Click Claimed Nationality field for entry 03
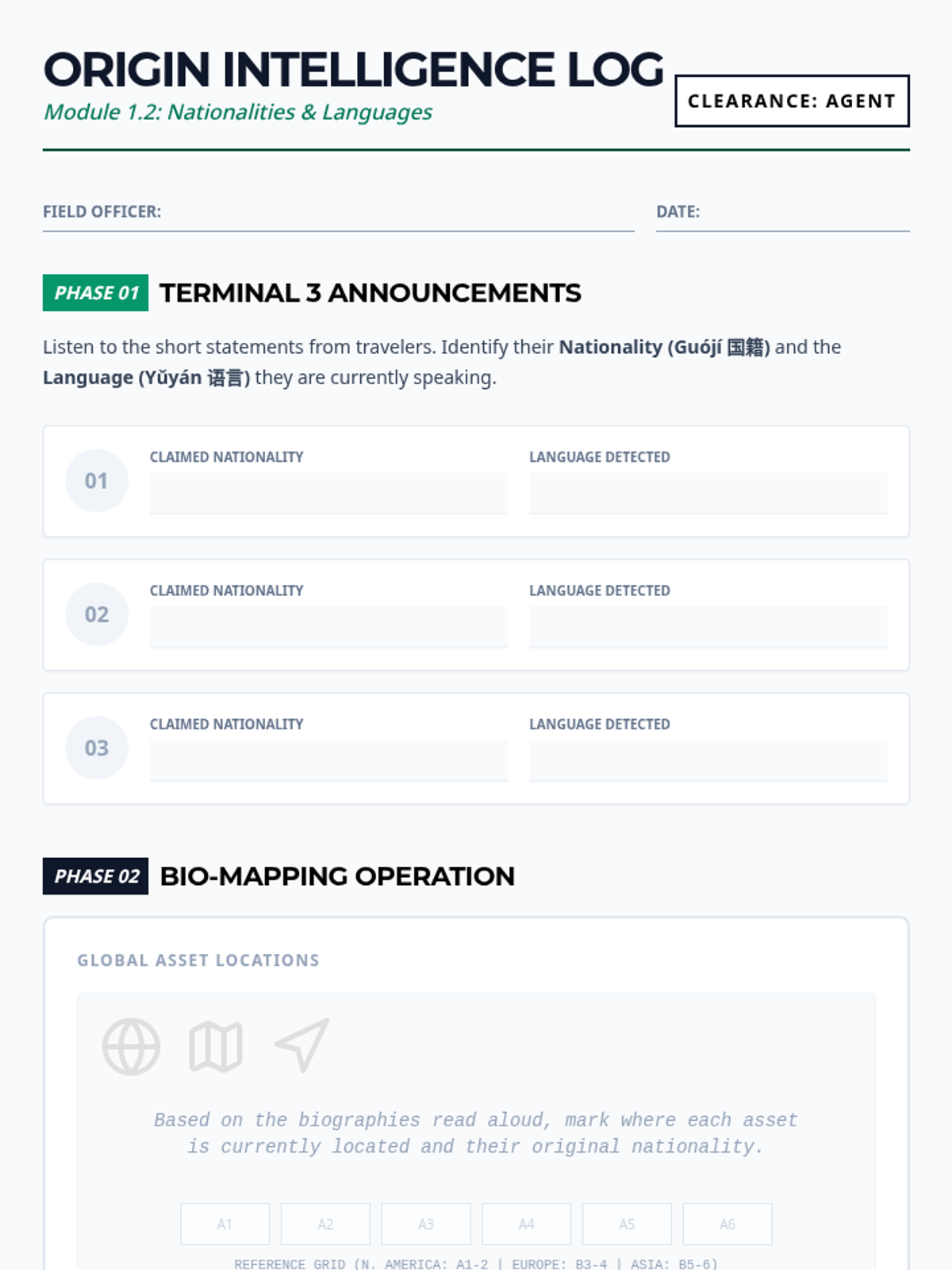The image size is (952, 1270). (328, 760)
